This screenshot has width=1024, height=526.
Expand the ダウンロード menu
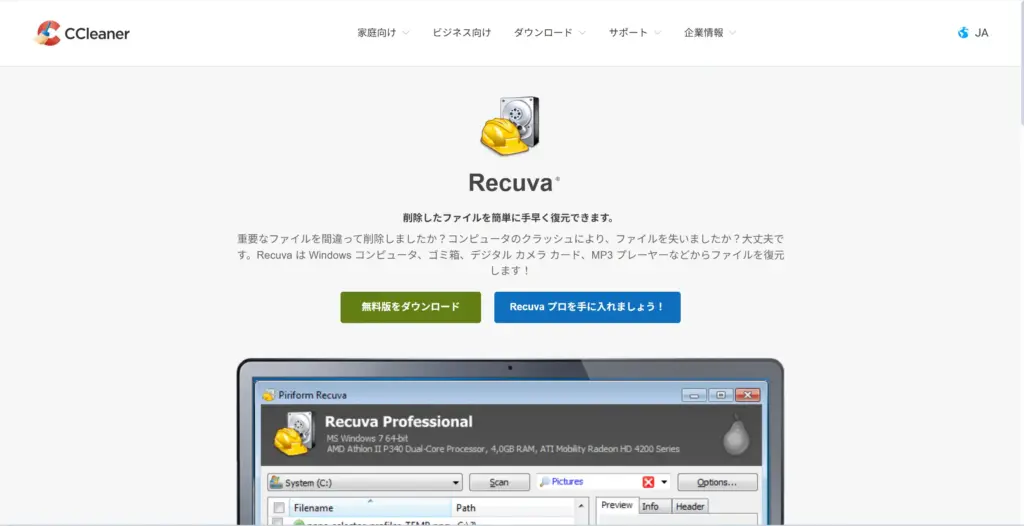549,33
